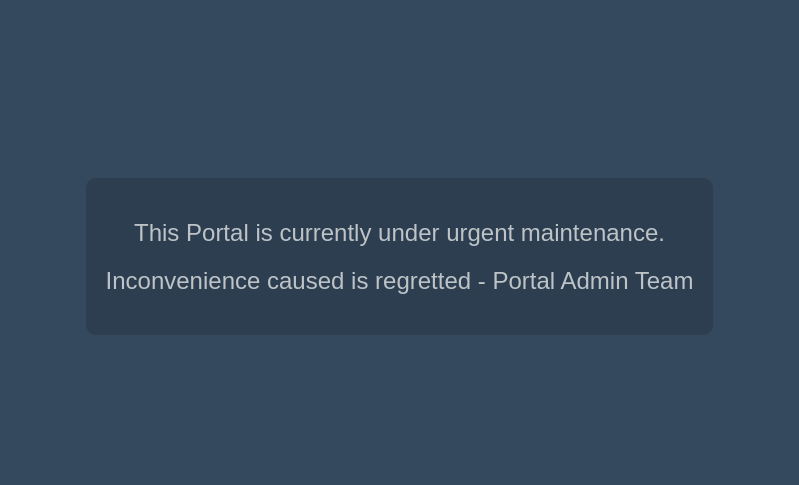Click the dash before 'Portal Admin Team'
Image resolution: width=799 pixels, height=485 pixels.
pos(482,283)
